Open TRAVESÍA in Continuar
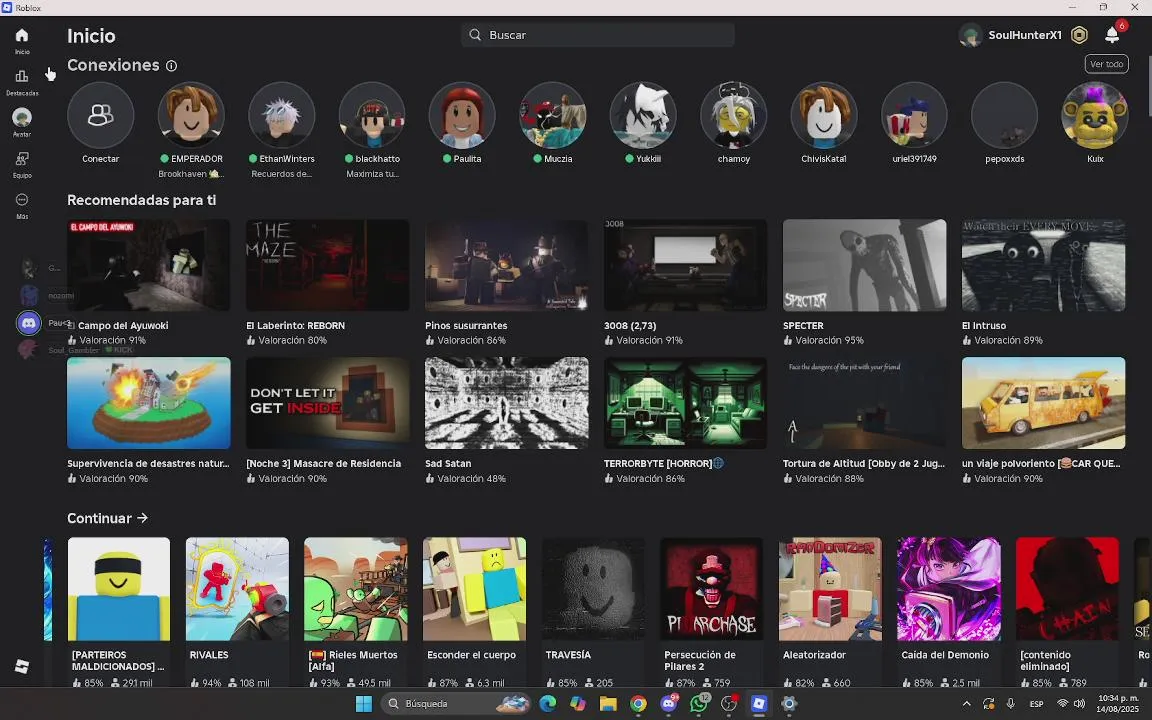Screen dimensions: 1152x720 tap(593, 589)
